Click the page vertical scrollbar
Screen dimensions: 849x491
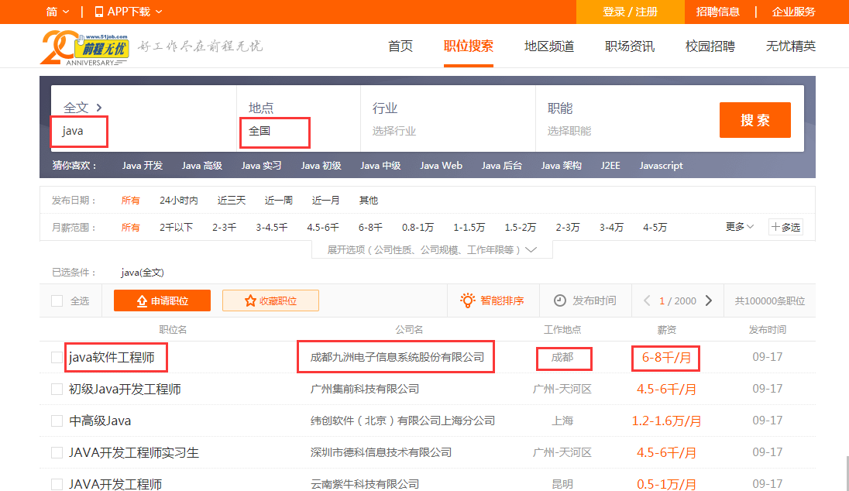pyautogui.click(x=846, y=474)
